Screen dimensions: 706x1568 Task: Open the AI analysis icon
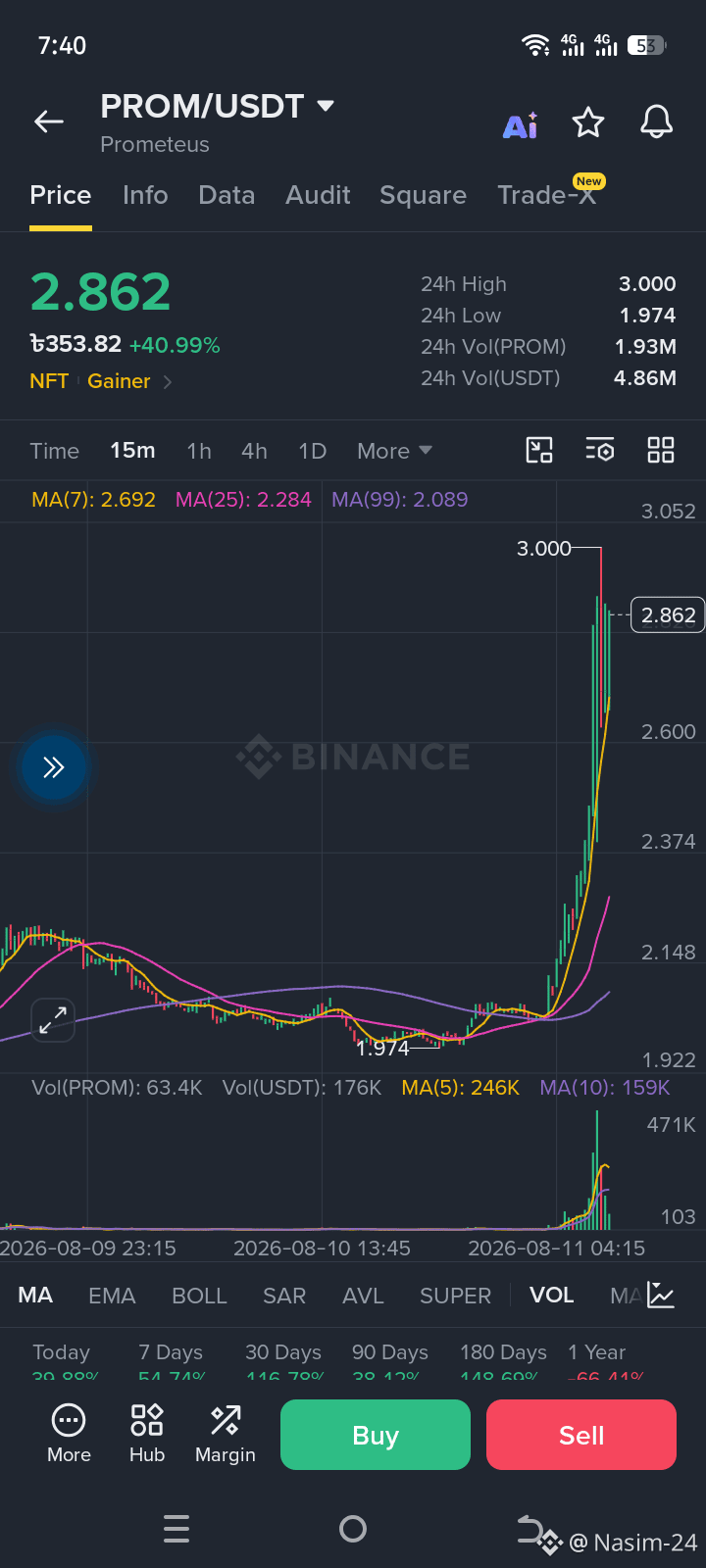tap(521, 124)
